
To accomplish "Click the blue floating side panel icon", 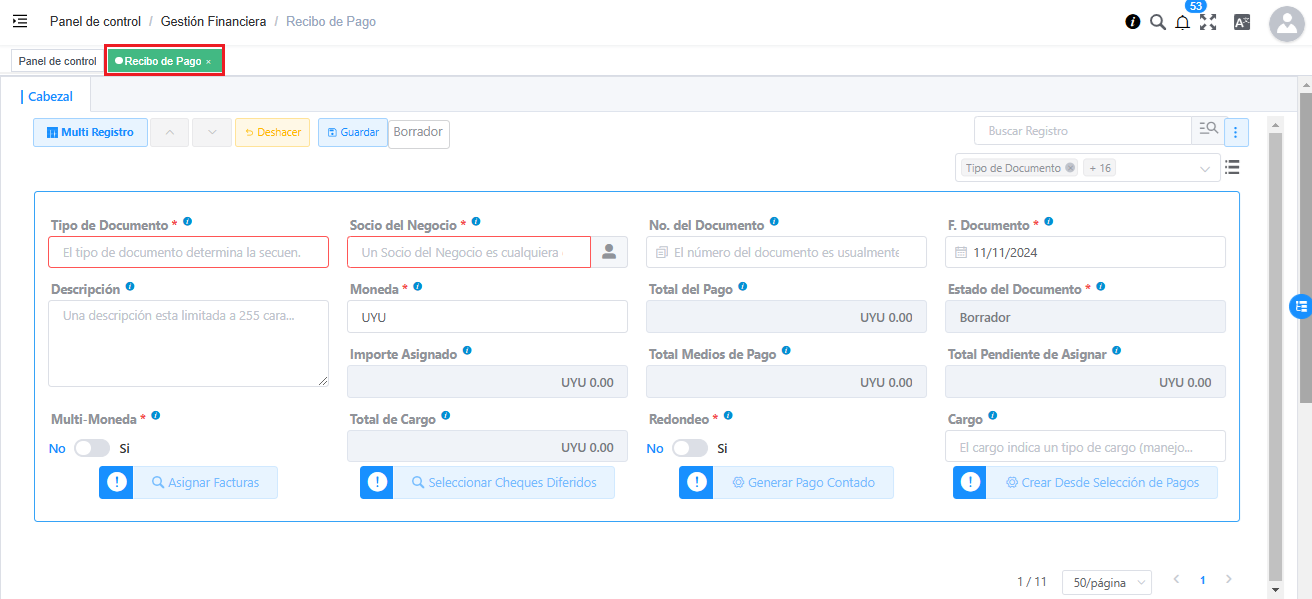I will [1300, 307].
